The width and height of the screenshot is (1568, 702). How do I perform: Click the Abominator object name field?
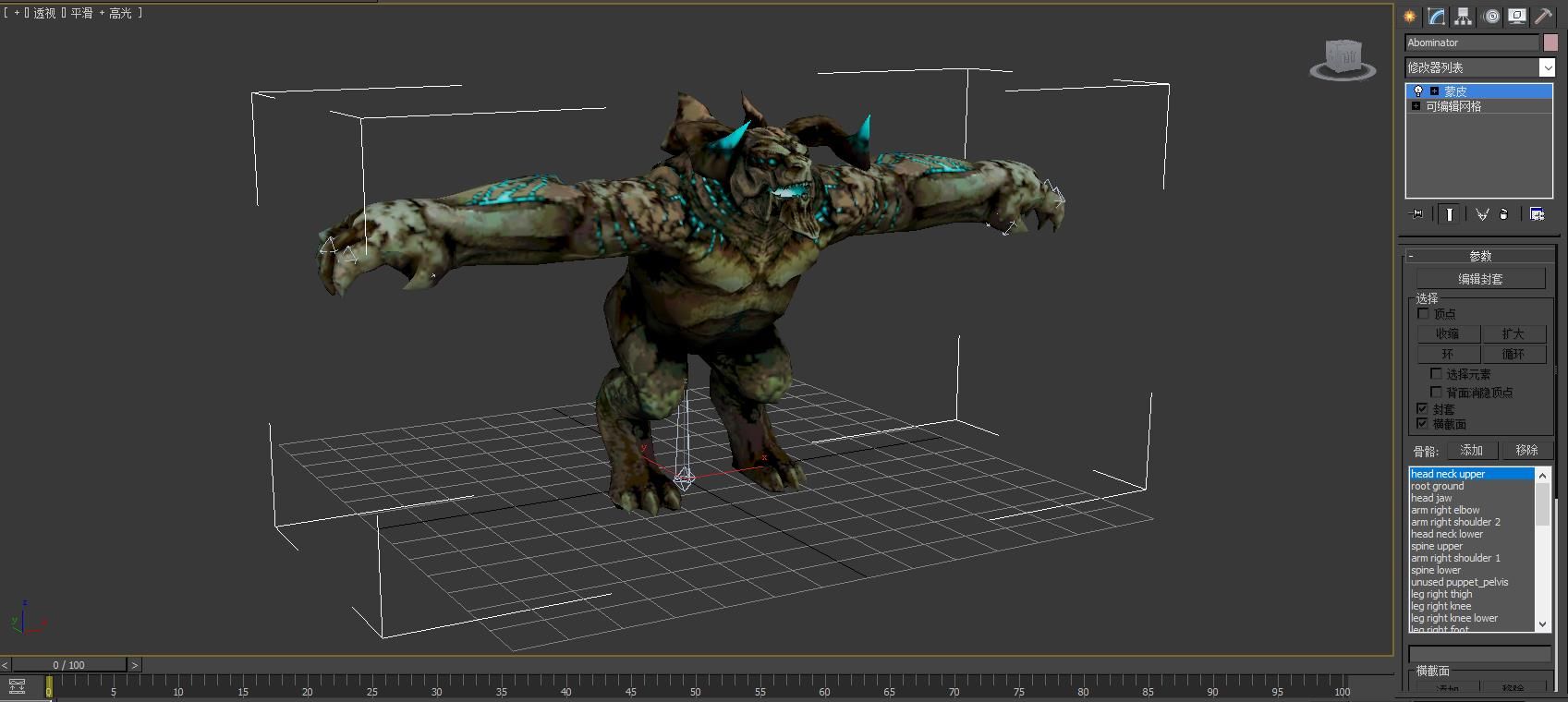tap(1472, 42)
